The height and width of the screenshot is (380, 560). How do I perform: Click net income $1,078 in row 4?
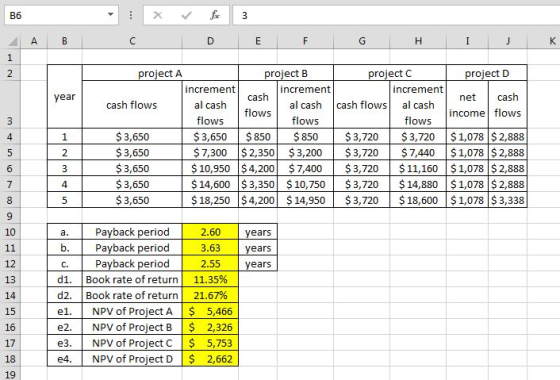point(467,136)
